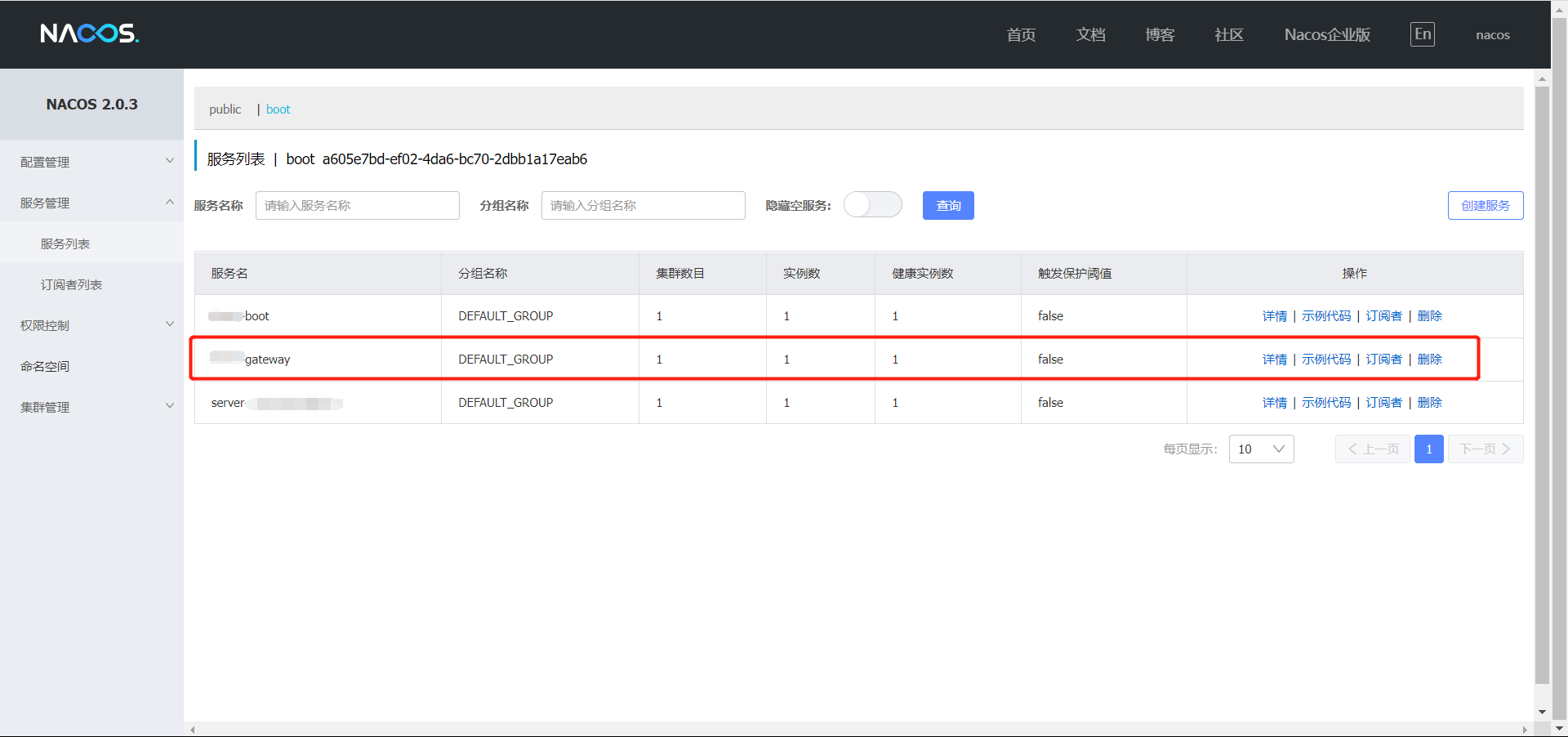Open 订阅者 for the server service row

(x=1384, y=403)
